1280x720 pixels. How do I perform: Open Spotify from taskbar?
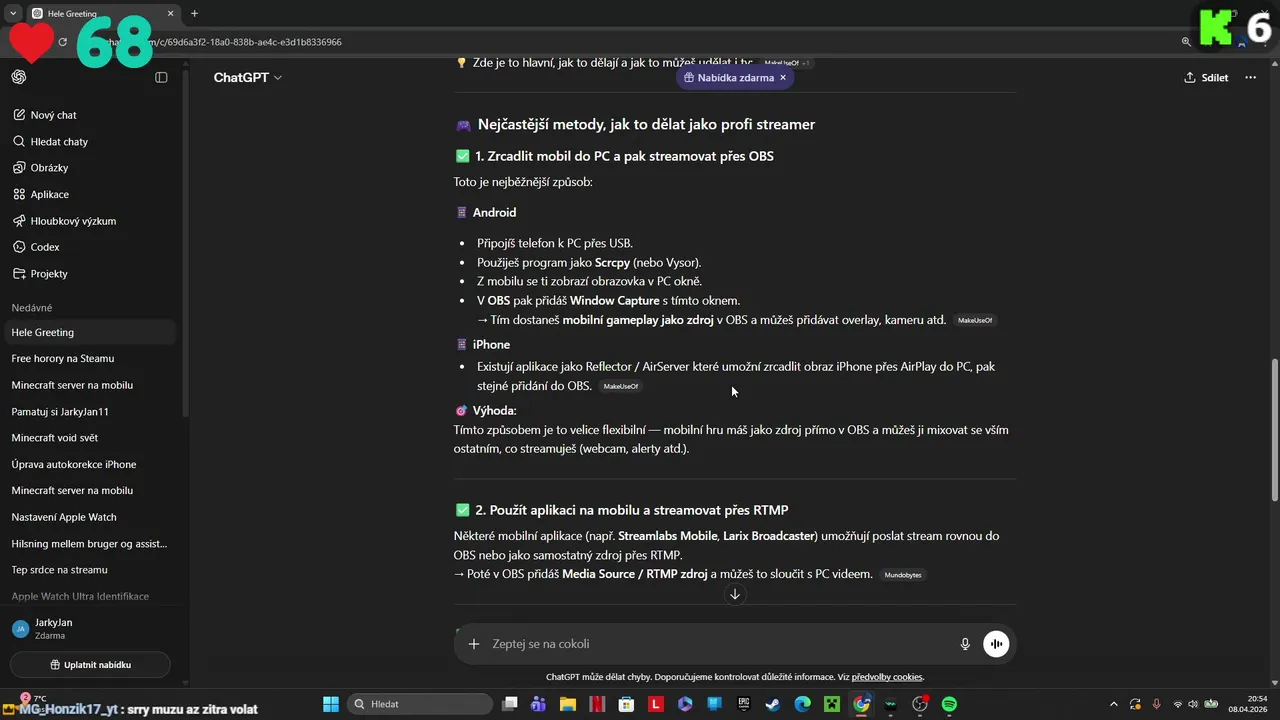coord(949,704)
